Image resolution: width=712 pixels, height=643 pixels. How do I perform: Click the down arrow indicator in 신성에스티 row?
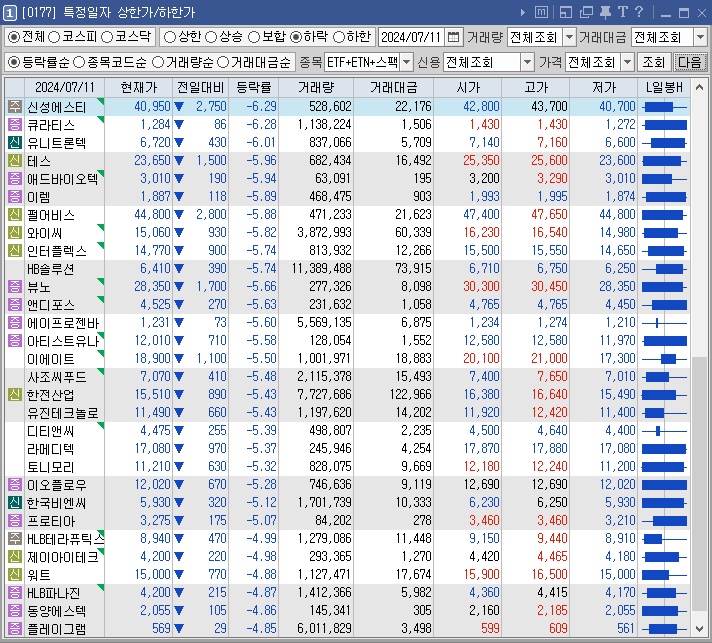pyautogui.click(x=179, y=107)
